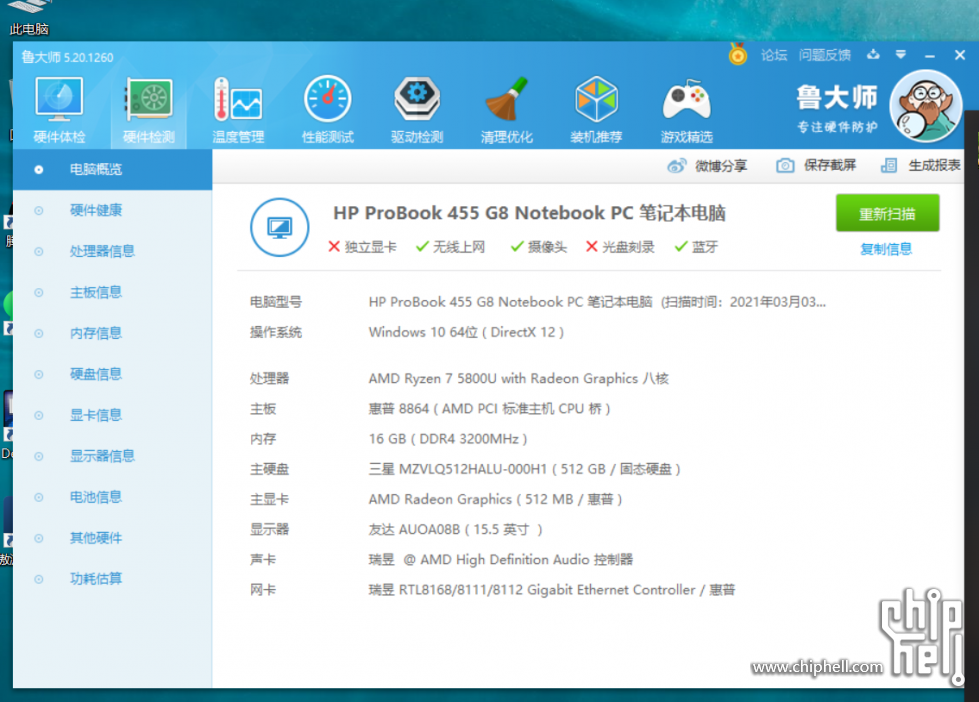Open 游戏精选 gamepad icon
The image size is (979, 702).
click(686, 110)
